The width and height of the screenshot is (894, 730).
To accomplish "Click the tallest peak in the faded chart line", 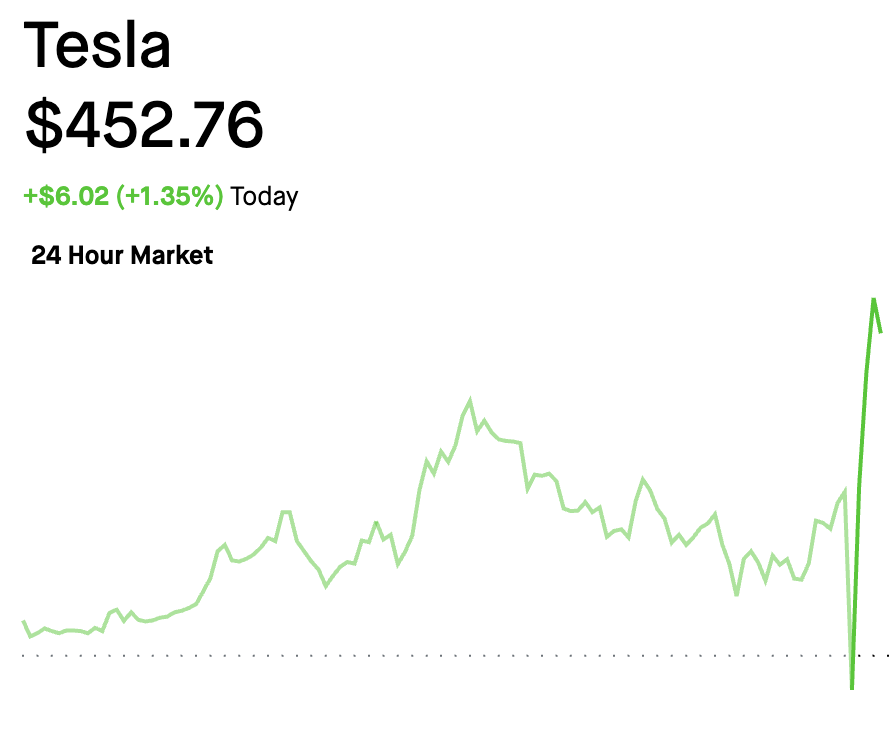I will [x=470, y=400].
